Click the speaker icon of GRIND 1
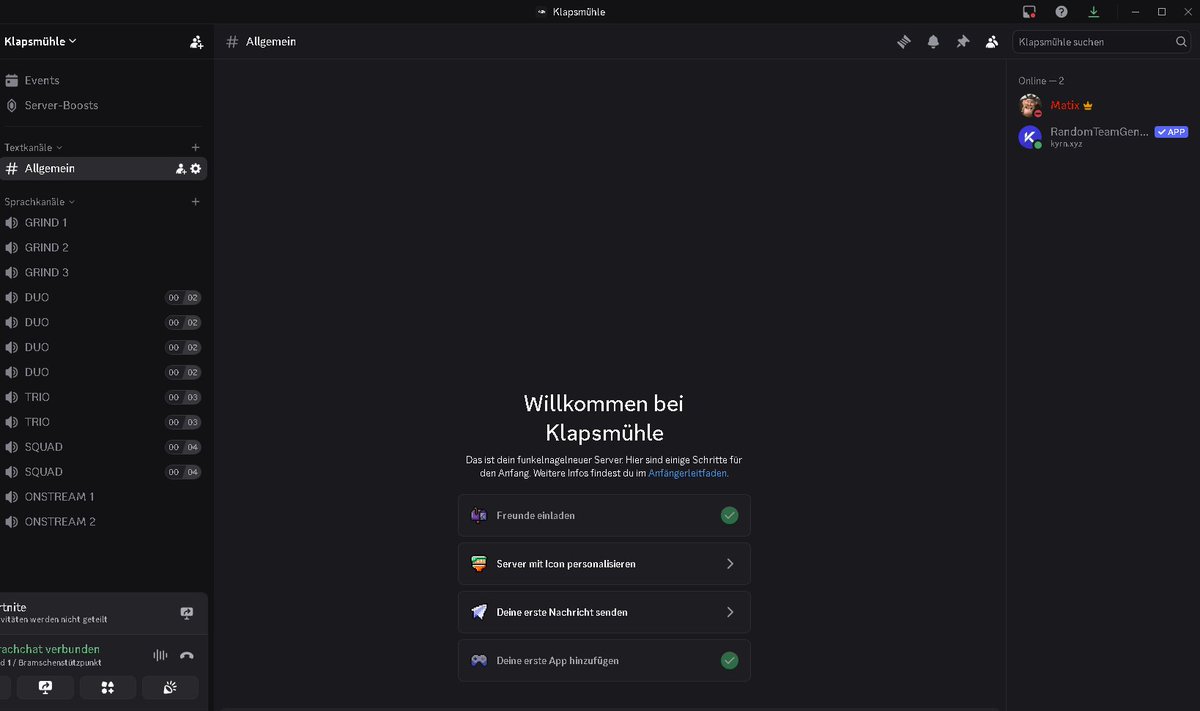Viewport: 1200px width, 711px height. 12,222
